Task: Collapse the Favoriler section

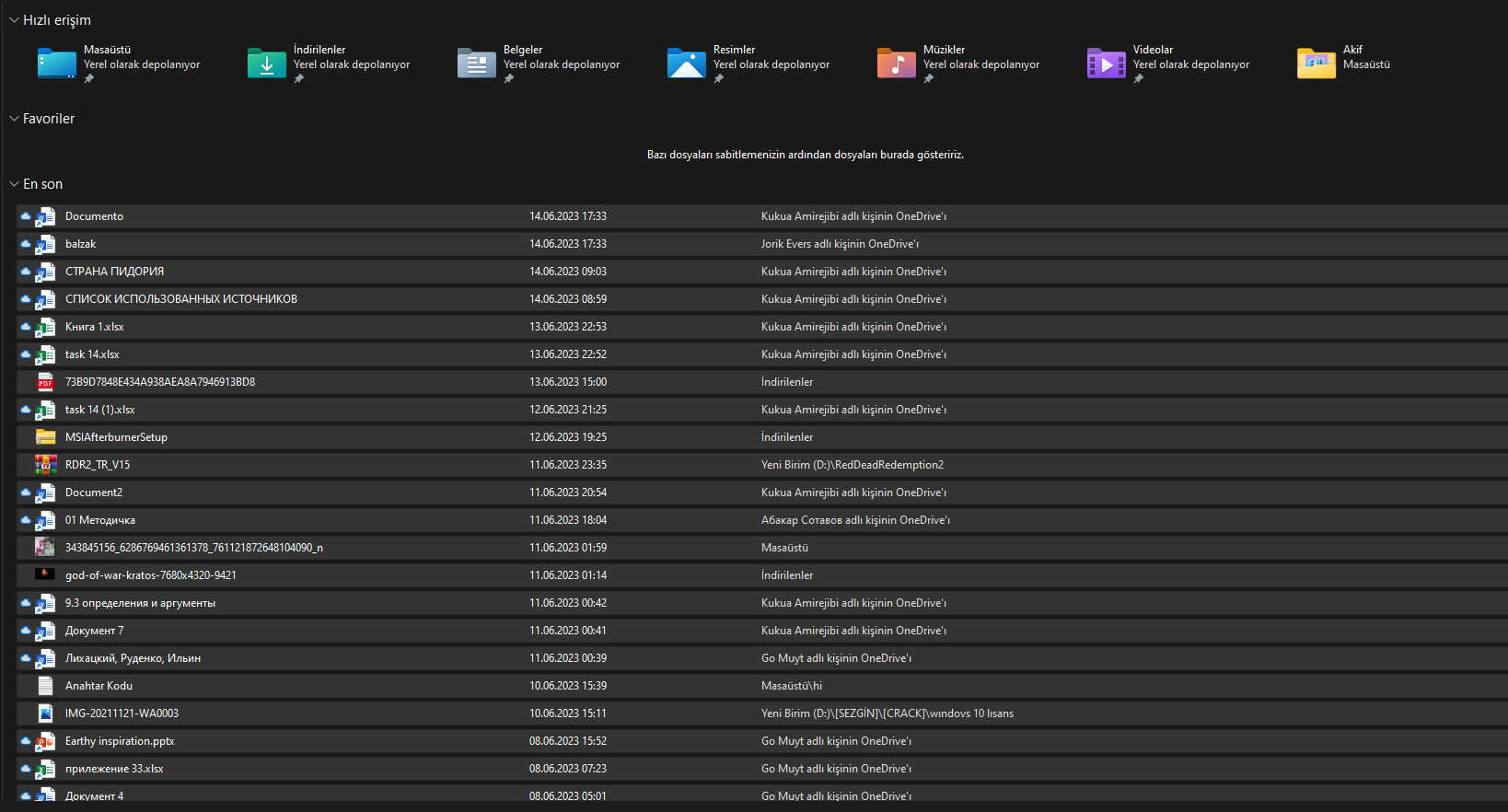Action: click(14, 119)
